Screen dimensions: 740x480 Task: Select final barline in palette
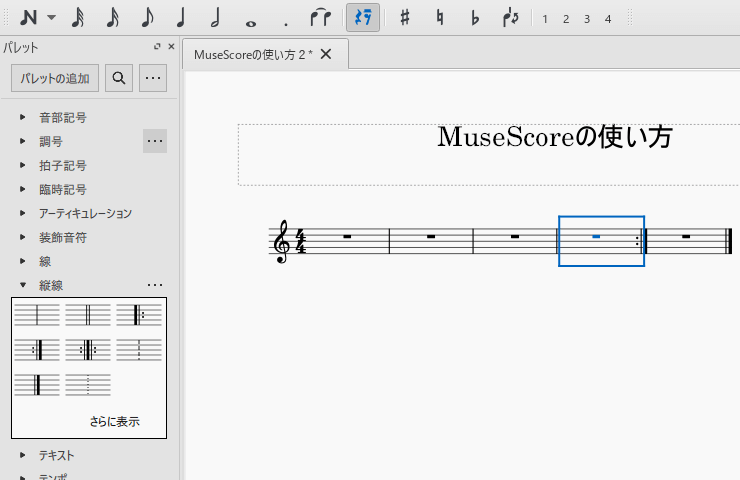[37, 385]
